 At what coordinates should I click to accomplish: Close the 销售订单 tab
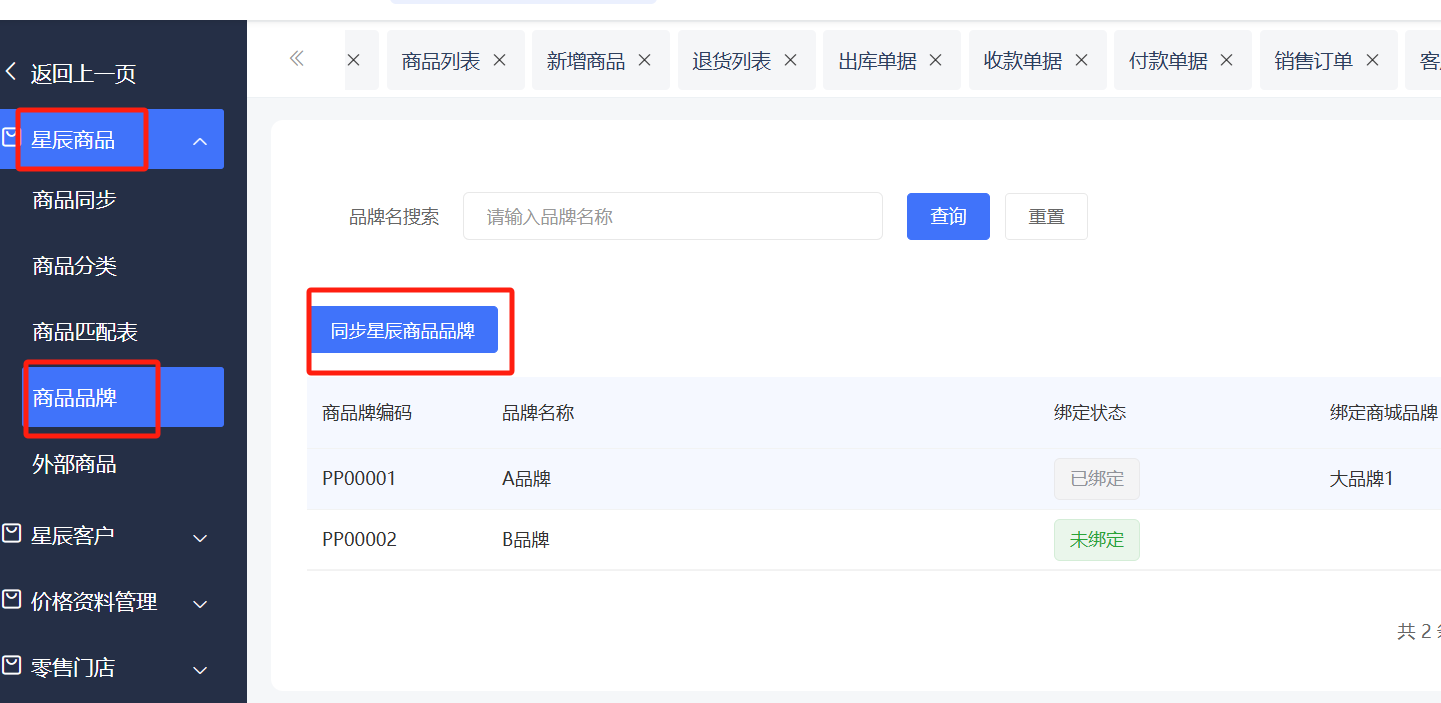coord(1373,60)
